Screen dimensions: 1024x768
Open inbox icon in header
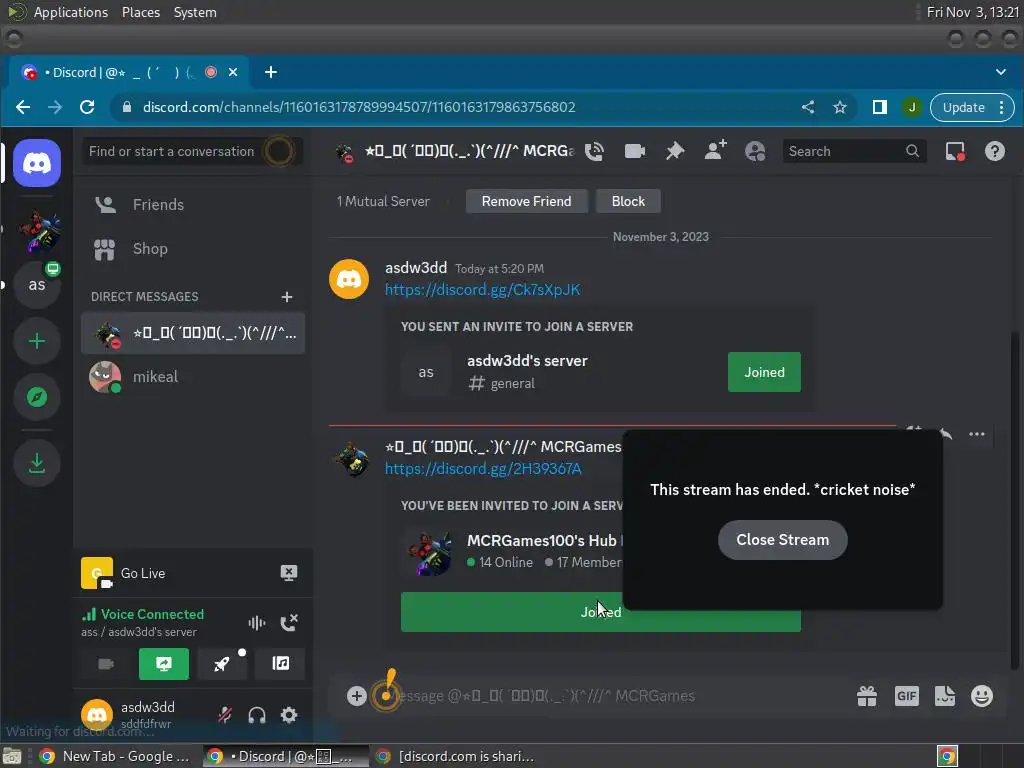(x=955, y=152)
